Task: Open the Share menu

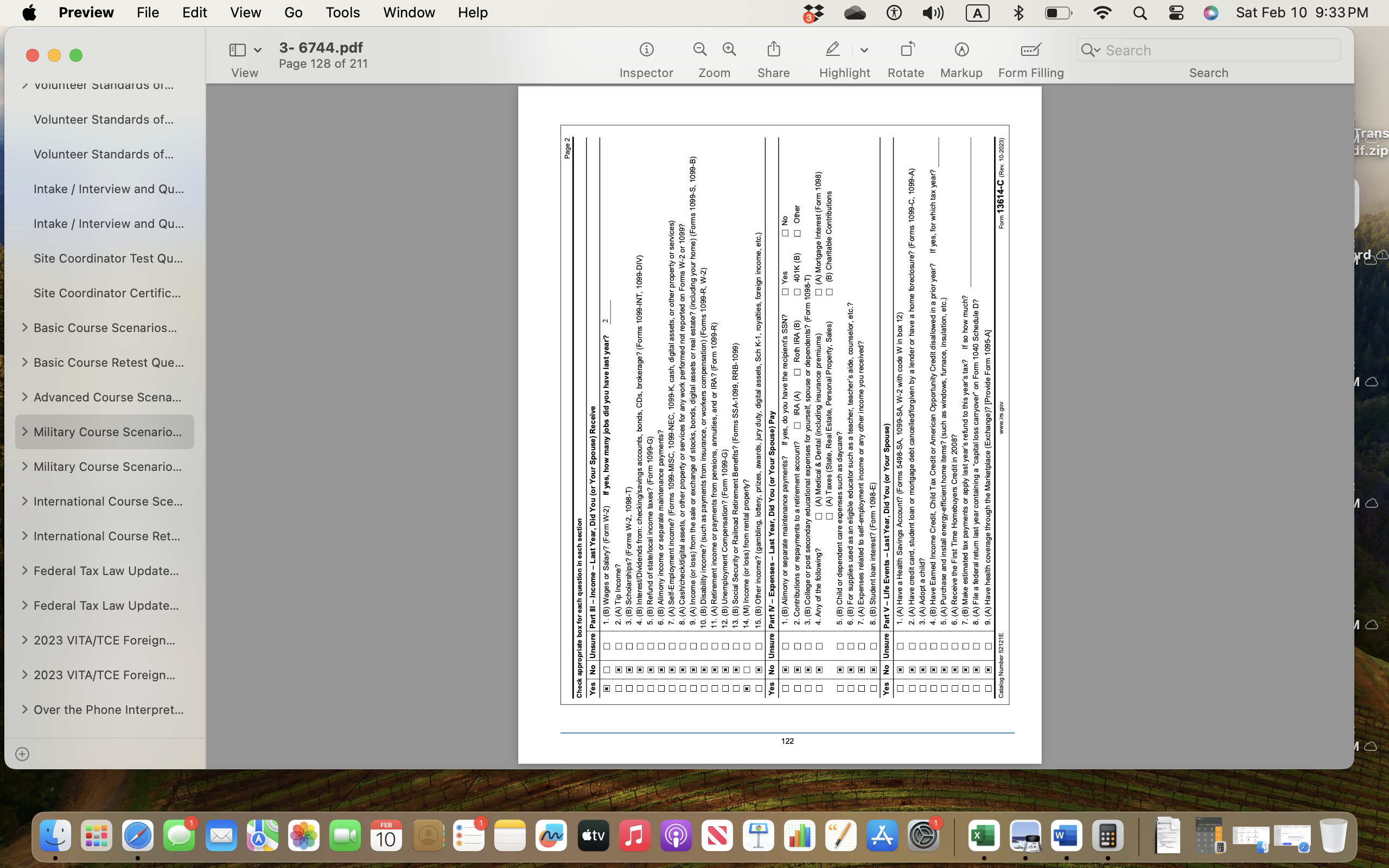Action: tap(773, 55)
